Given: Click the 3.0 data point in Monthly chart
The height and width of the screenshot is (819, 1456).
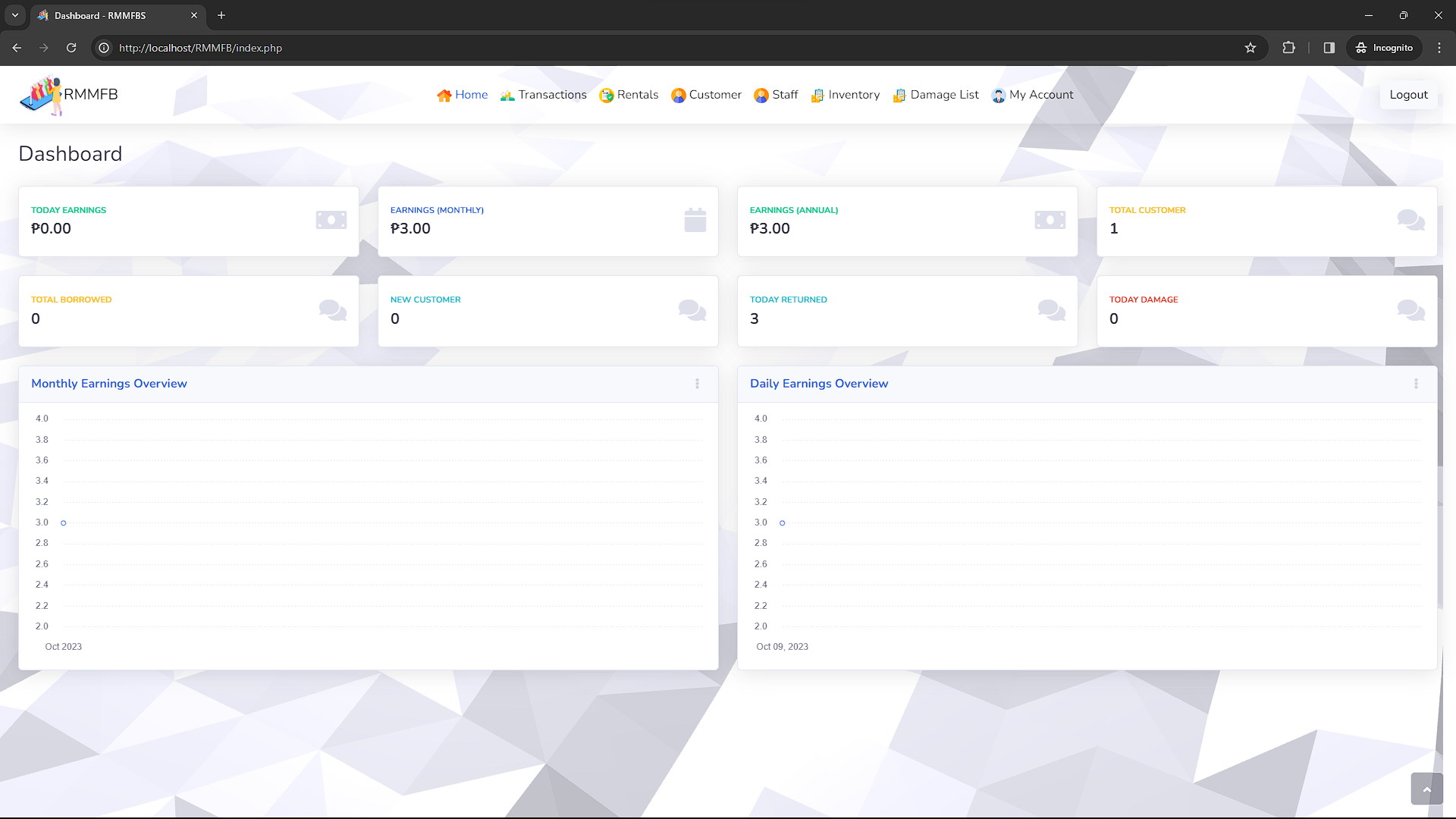Looking at the screenshot, I should [64, 523].
